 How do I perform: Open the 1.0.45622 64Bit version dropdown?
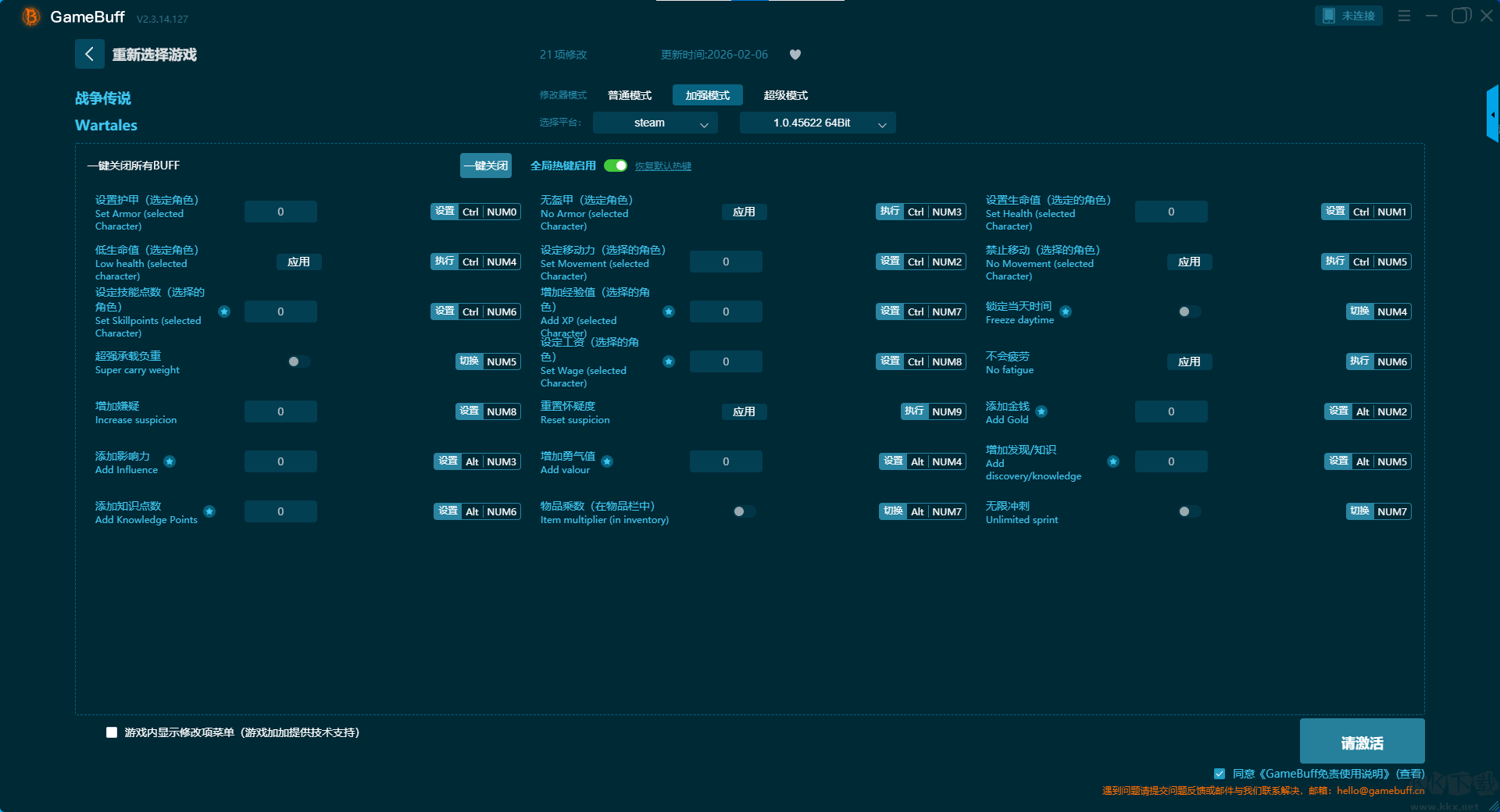[817, 123]
